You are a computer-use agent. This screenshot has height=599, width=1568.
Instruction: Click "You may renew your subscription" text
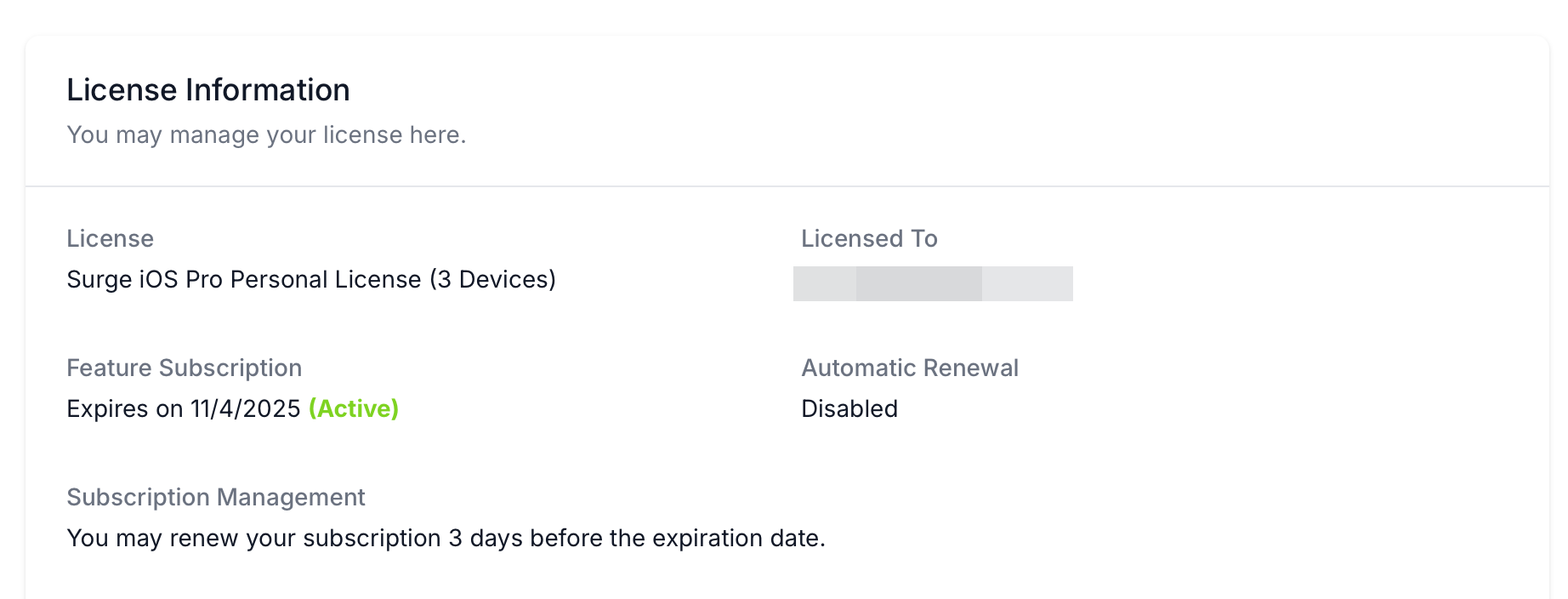tap(253, 539)
